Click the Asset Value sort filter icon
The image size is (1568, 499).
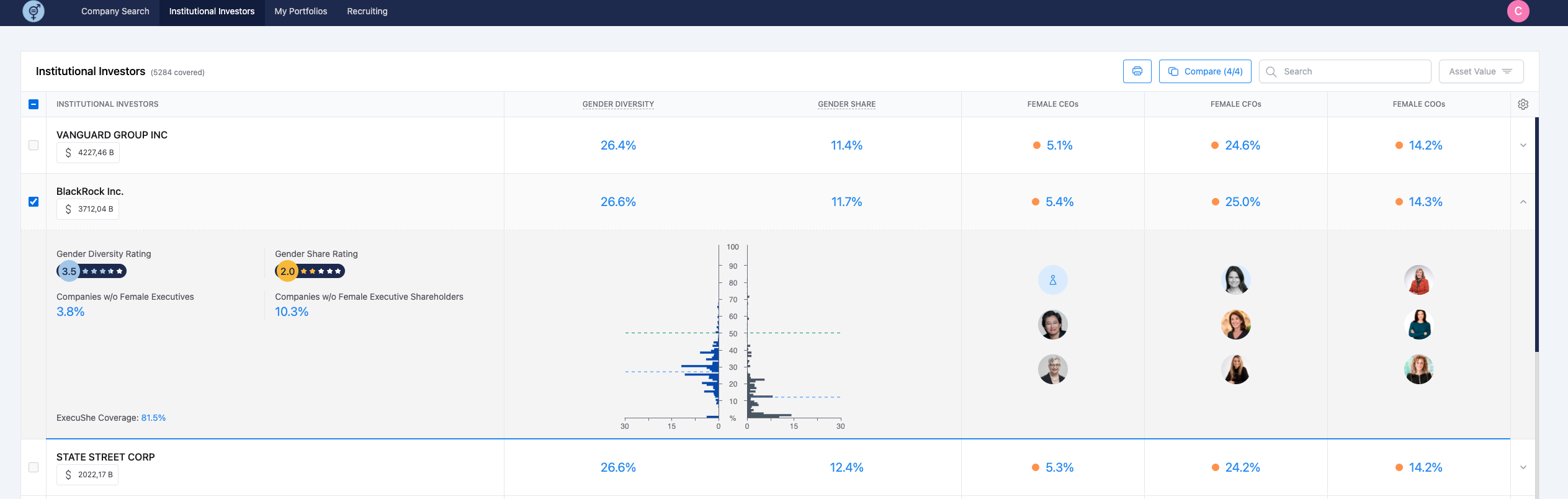(1507, 71)
